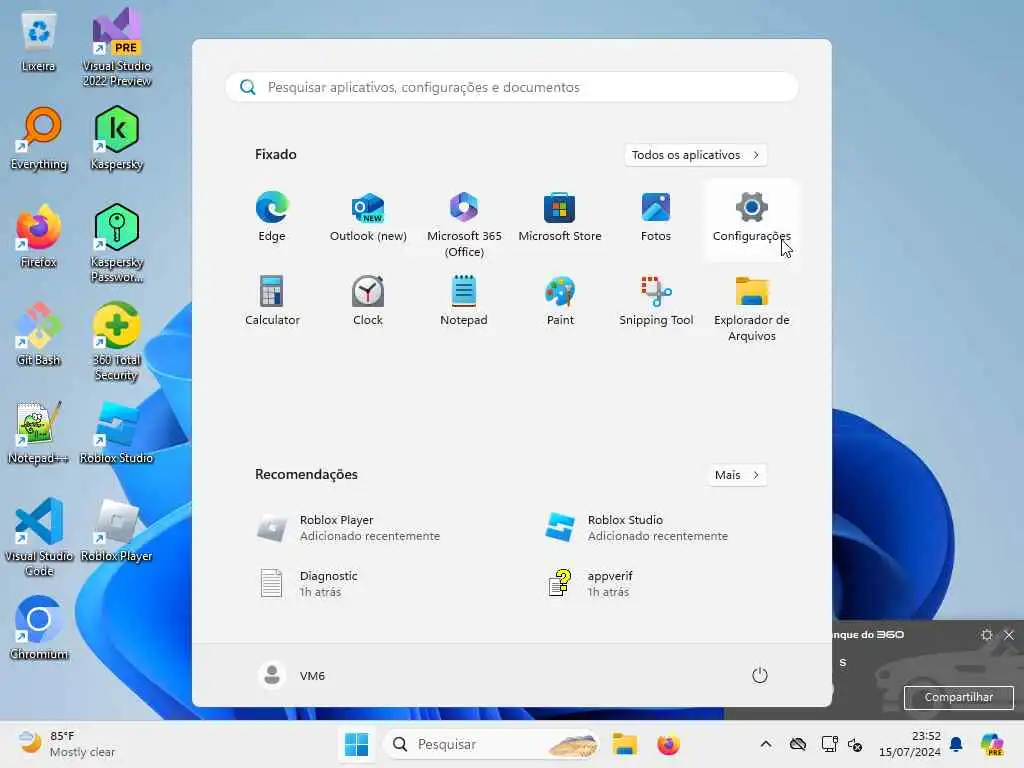Launch Outlook (new) pinned app
The width and height of the screenshot is (1024, 768).
click(x=368, y=218)
